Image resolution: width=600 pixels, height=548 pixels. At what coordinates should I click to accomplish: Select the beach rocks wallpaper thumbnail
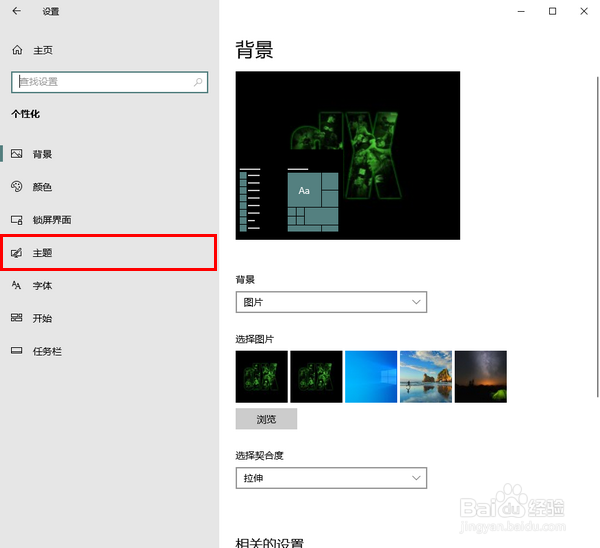pyautogui.click(x=426, y=377)
